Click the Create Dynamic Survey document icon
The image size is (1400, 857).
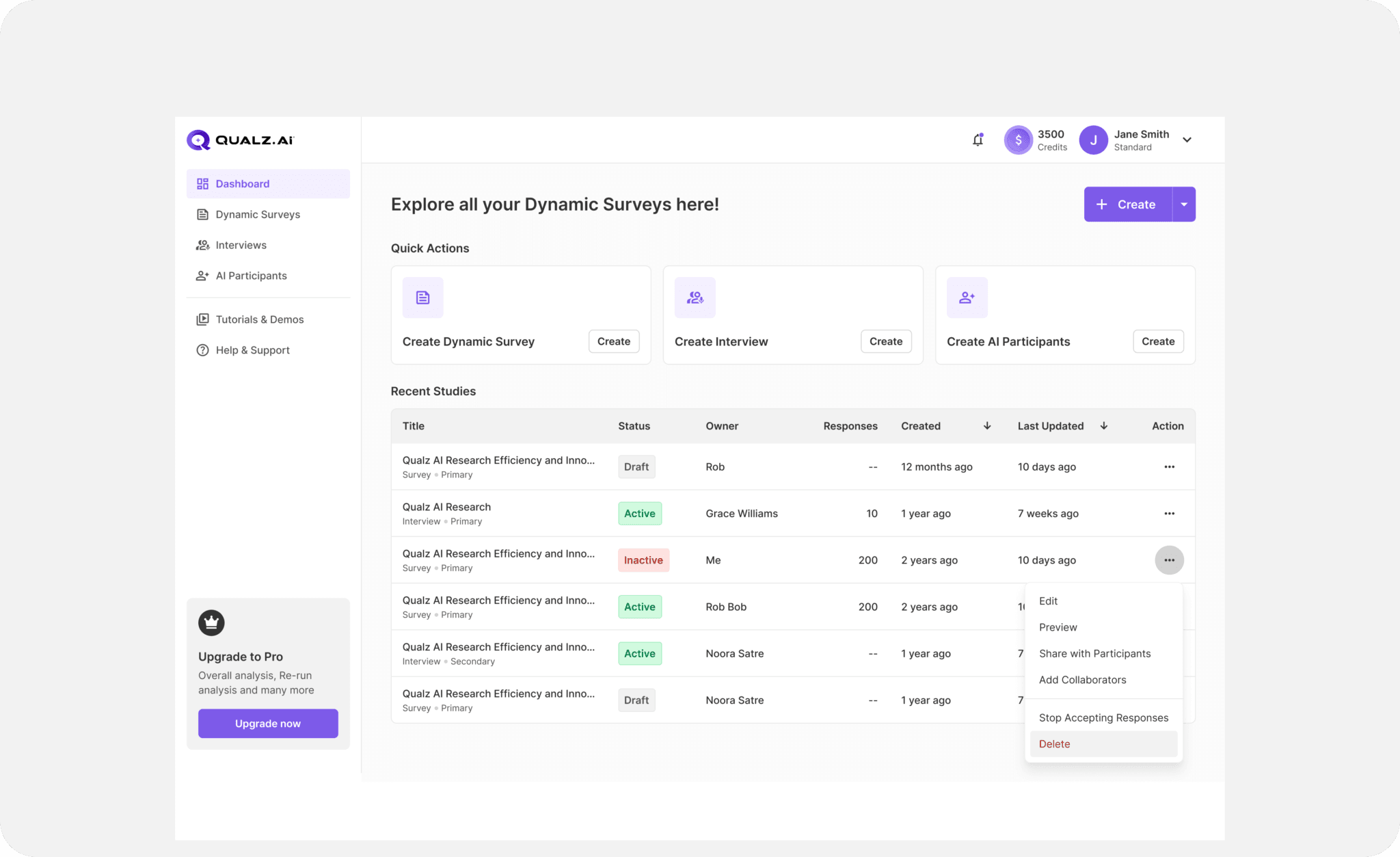[x=422, y=297]
